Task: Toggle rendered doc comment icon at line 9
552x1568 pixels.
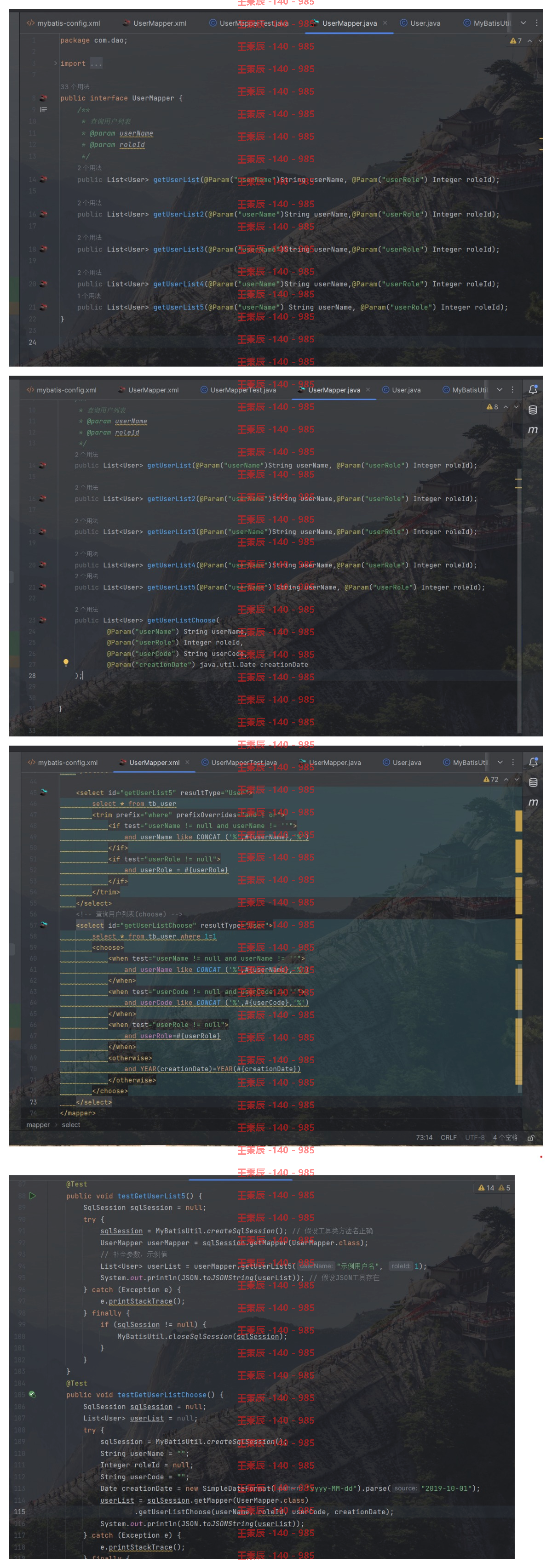Action: coord(43,109)
